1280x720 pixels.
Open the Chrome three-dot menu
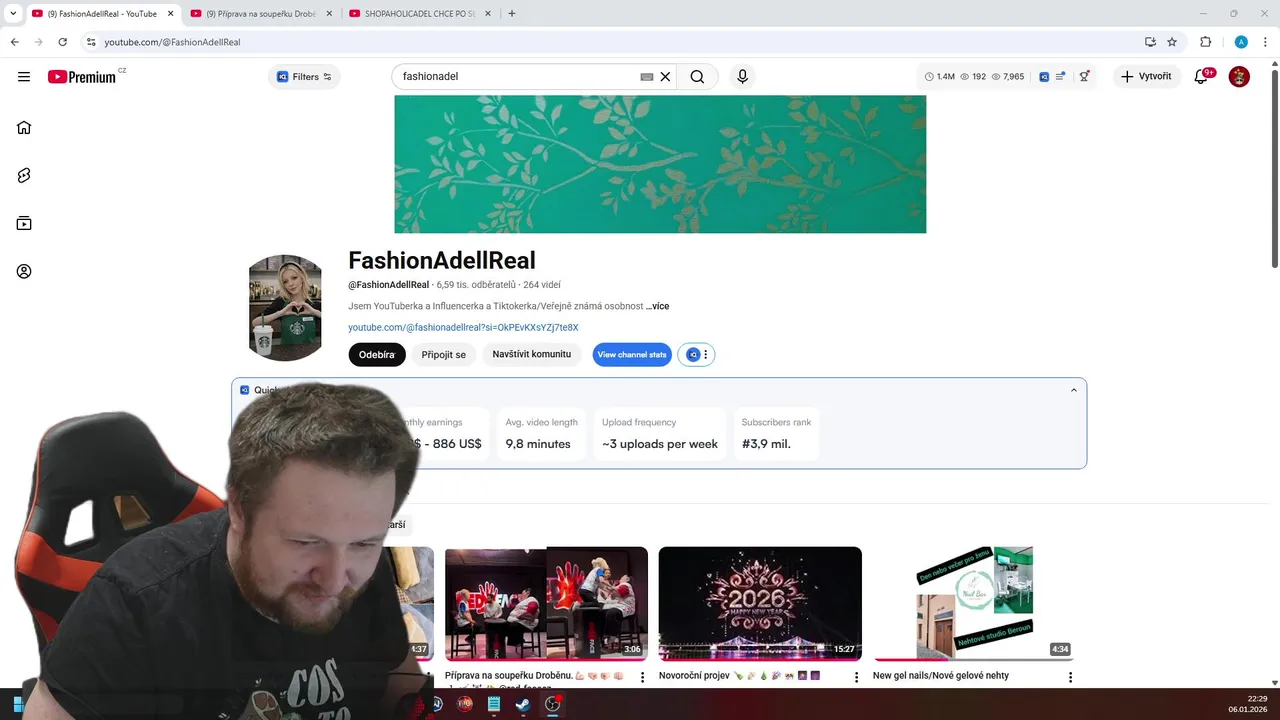1266,42
